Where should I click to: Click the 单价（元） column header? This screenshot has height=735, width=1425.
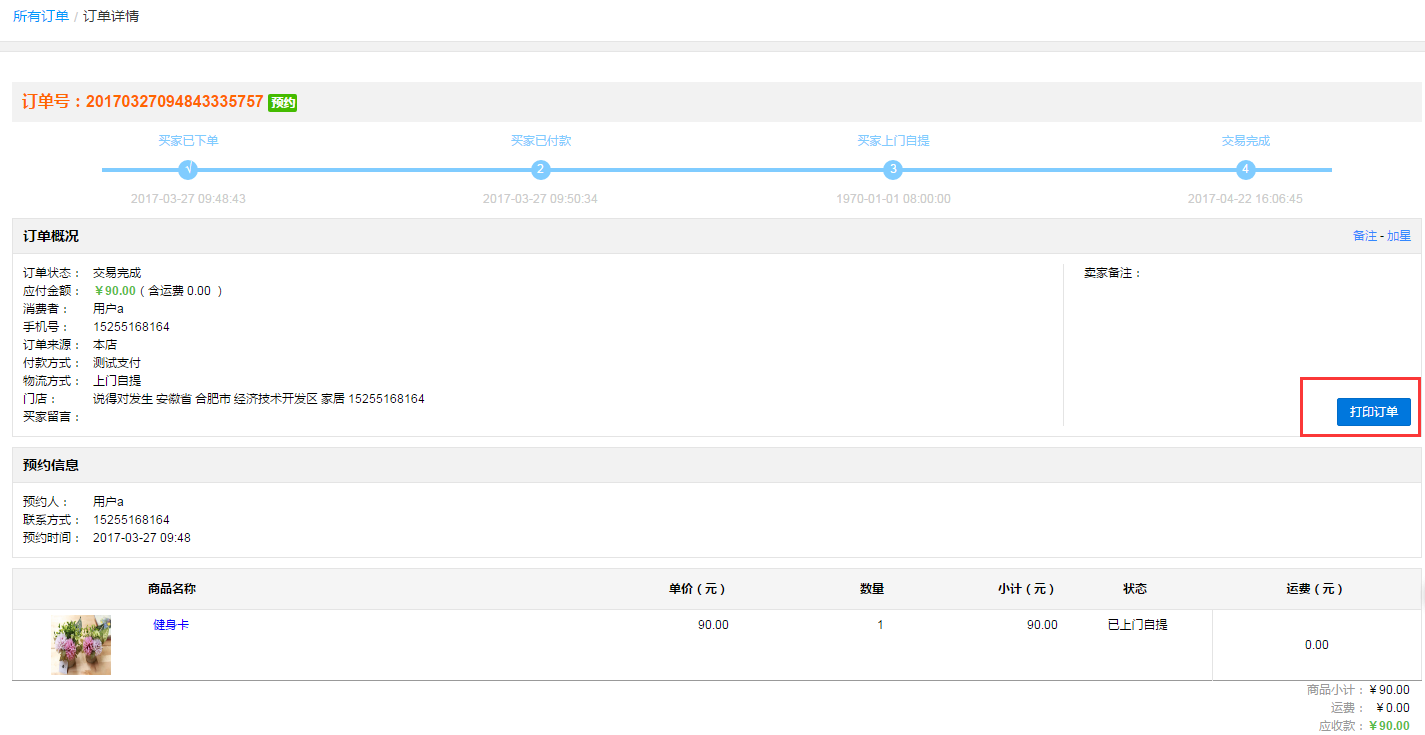tap(697, 589)
